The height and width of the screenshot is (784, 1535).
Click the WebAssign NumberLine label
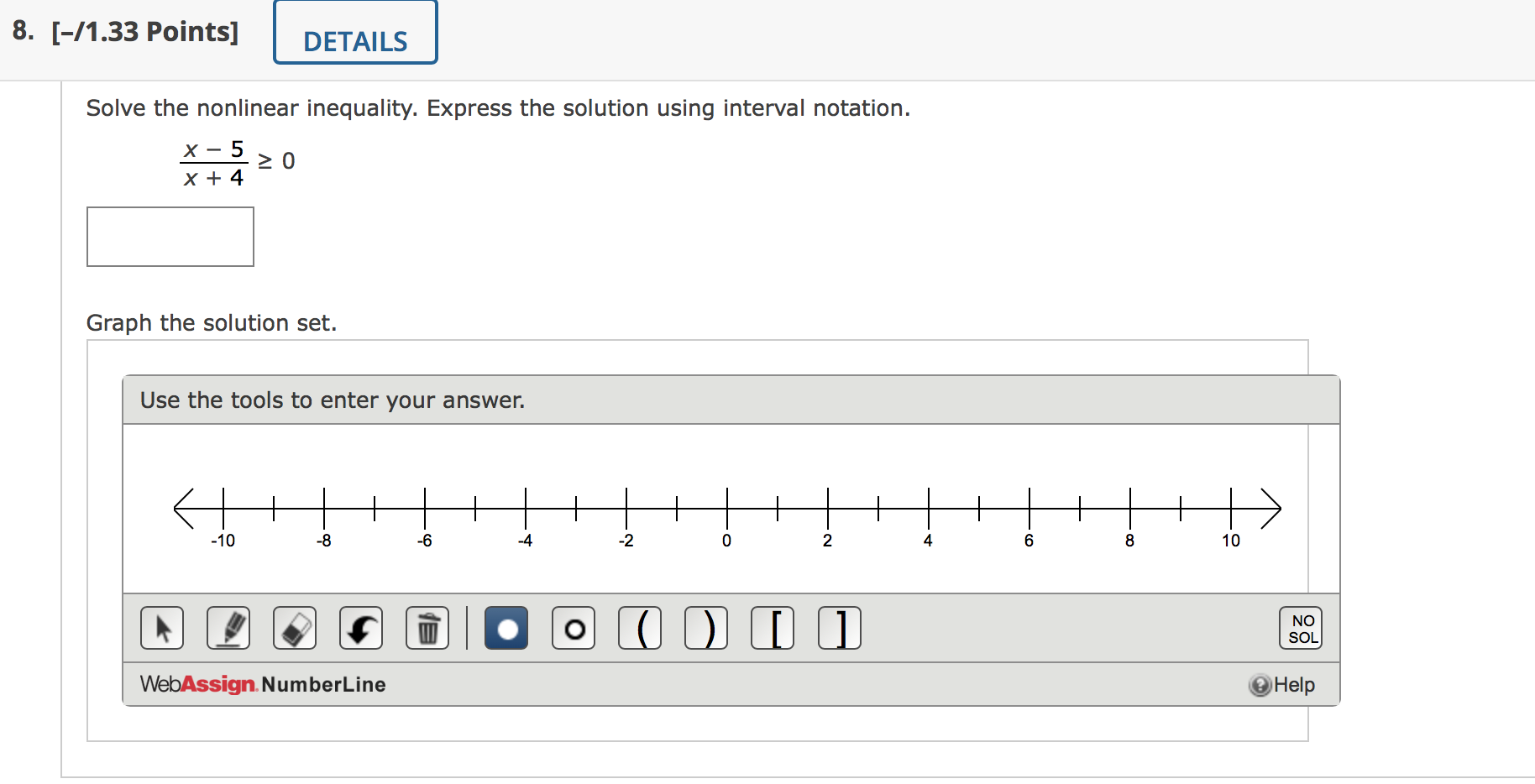[x=261, y=684]
